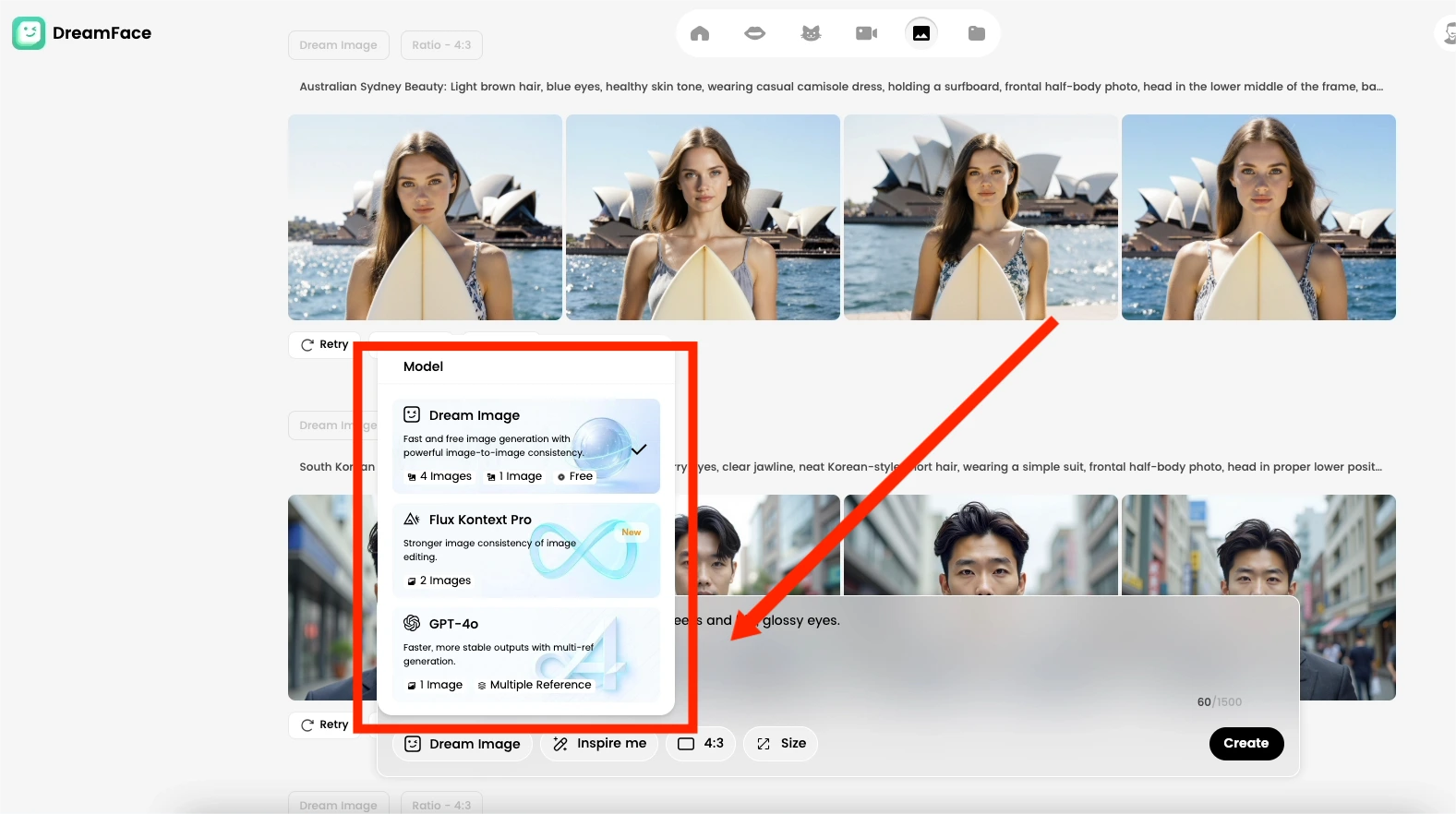Collapse the Dream Image model selector button
The height and width of the screenshot is (814, 1456).
tap(463, 744)
